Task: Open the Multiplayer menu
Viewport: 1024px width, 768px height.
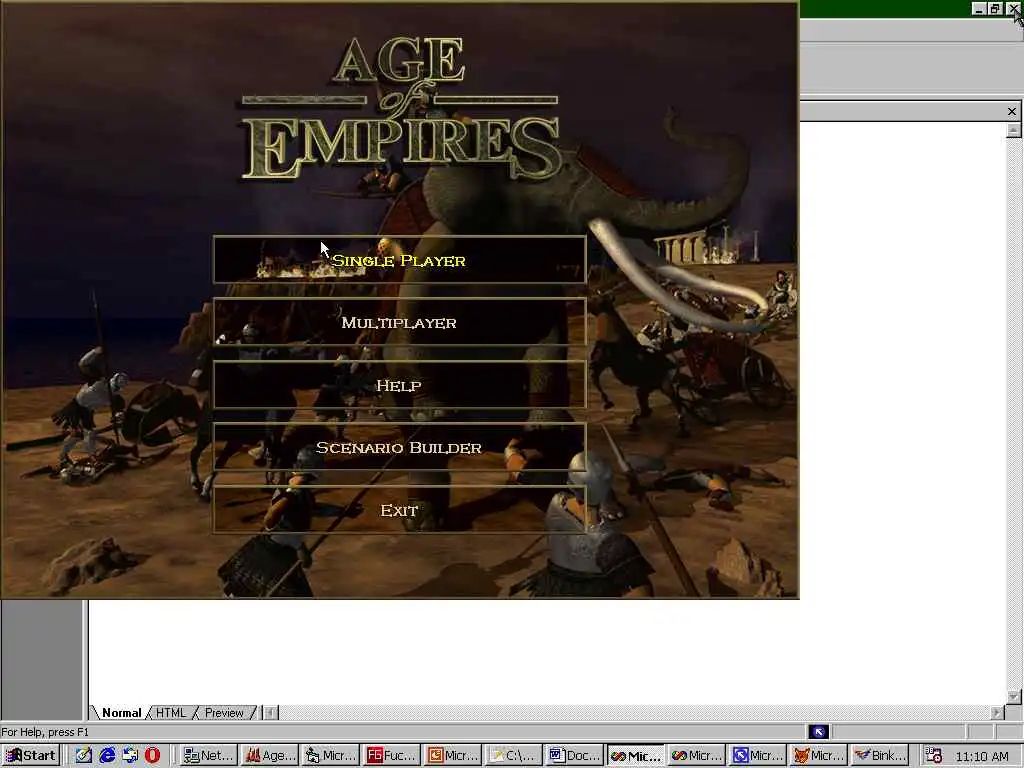Action: pos(399,322)
